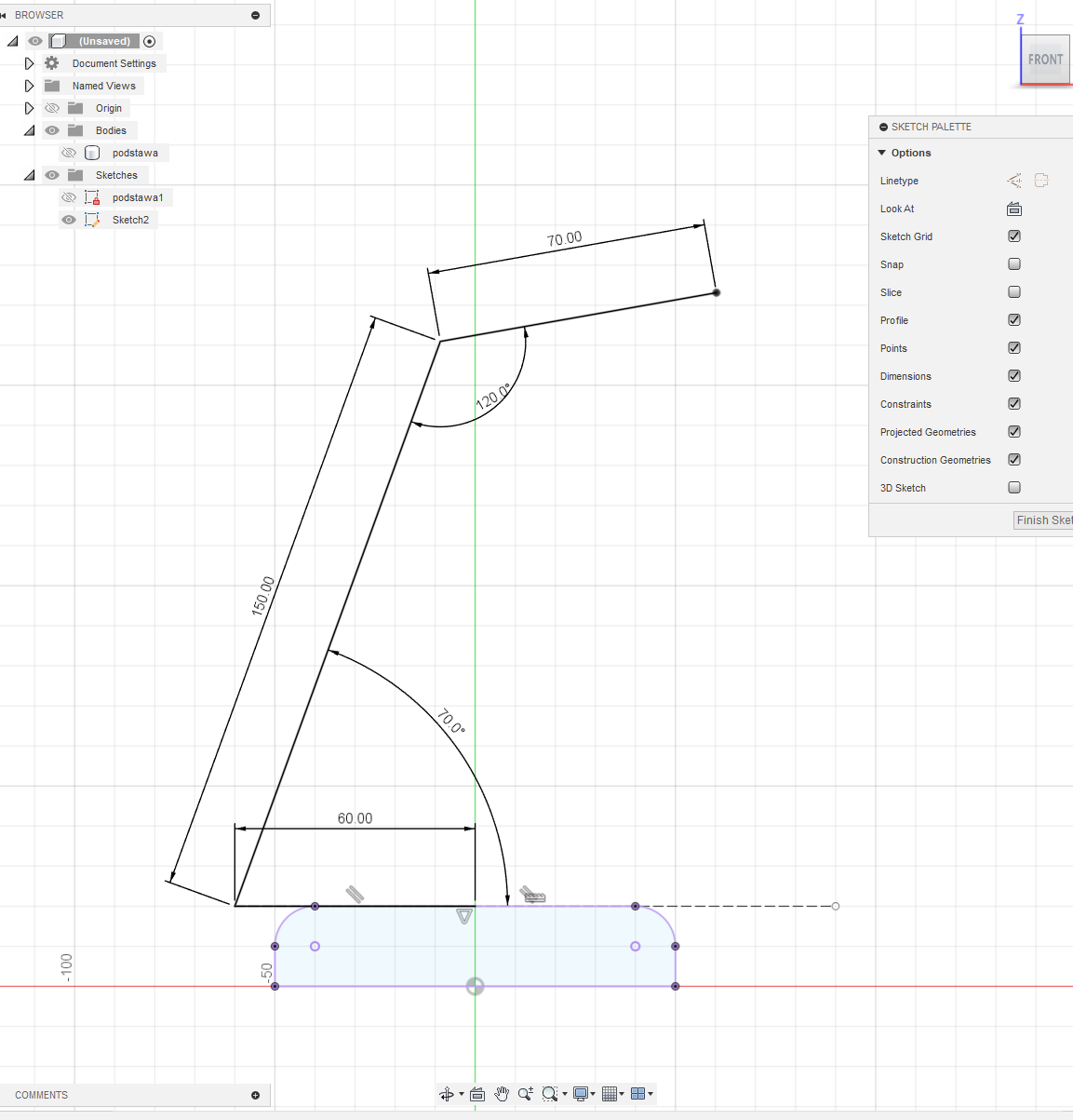The height and width of the screenshot is (1120, 1073).
Task: Enable the 3D Sketch checkbox
Action: click(1014, 488)
